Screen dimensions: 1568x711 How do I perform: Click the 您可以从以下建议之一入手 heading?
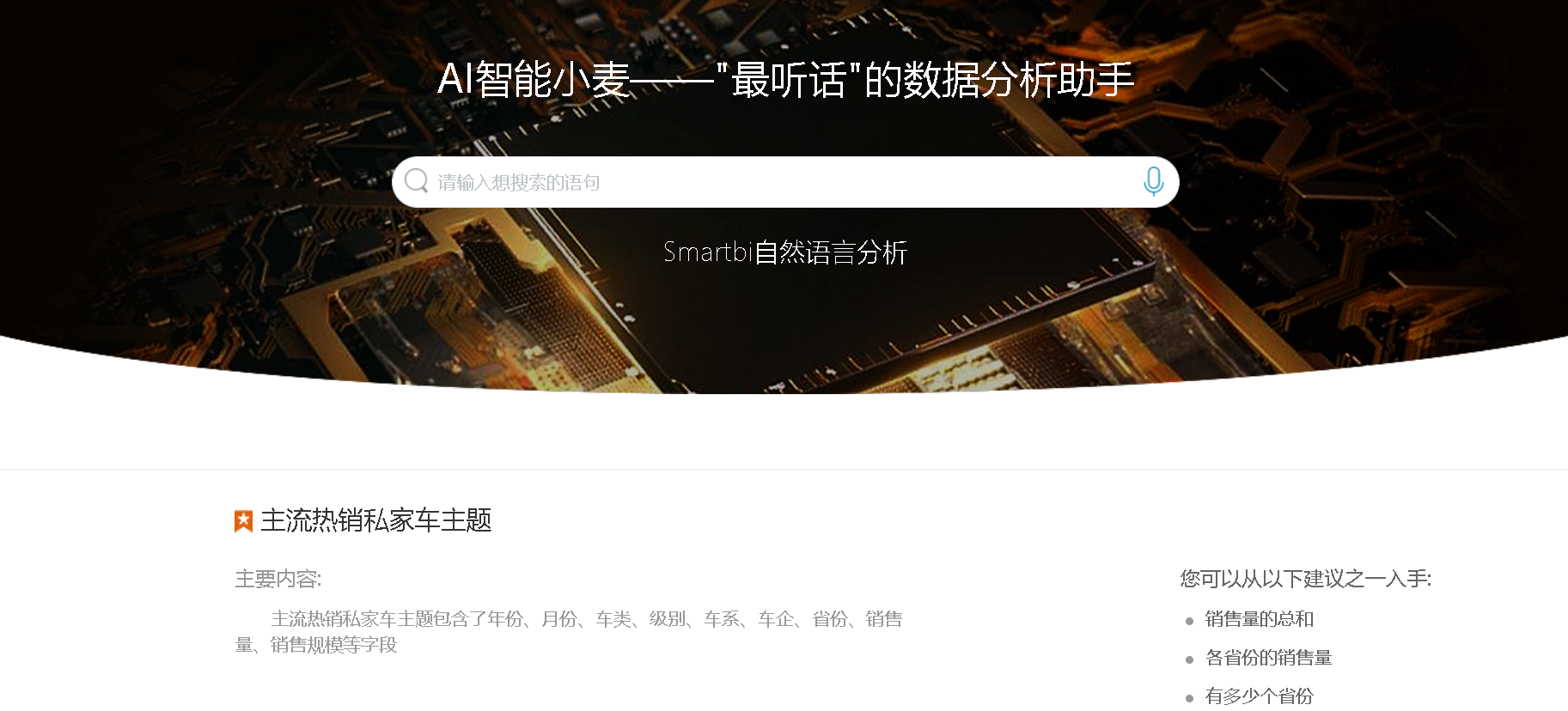click(1306, 579)
